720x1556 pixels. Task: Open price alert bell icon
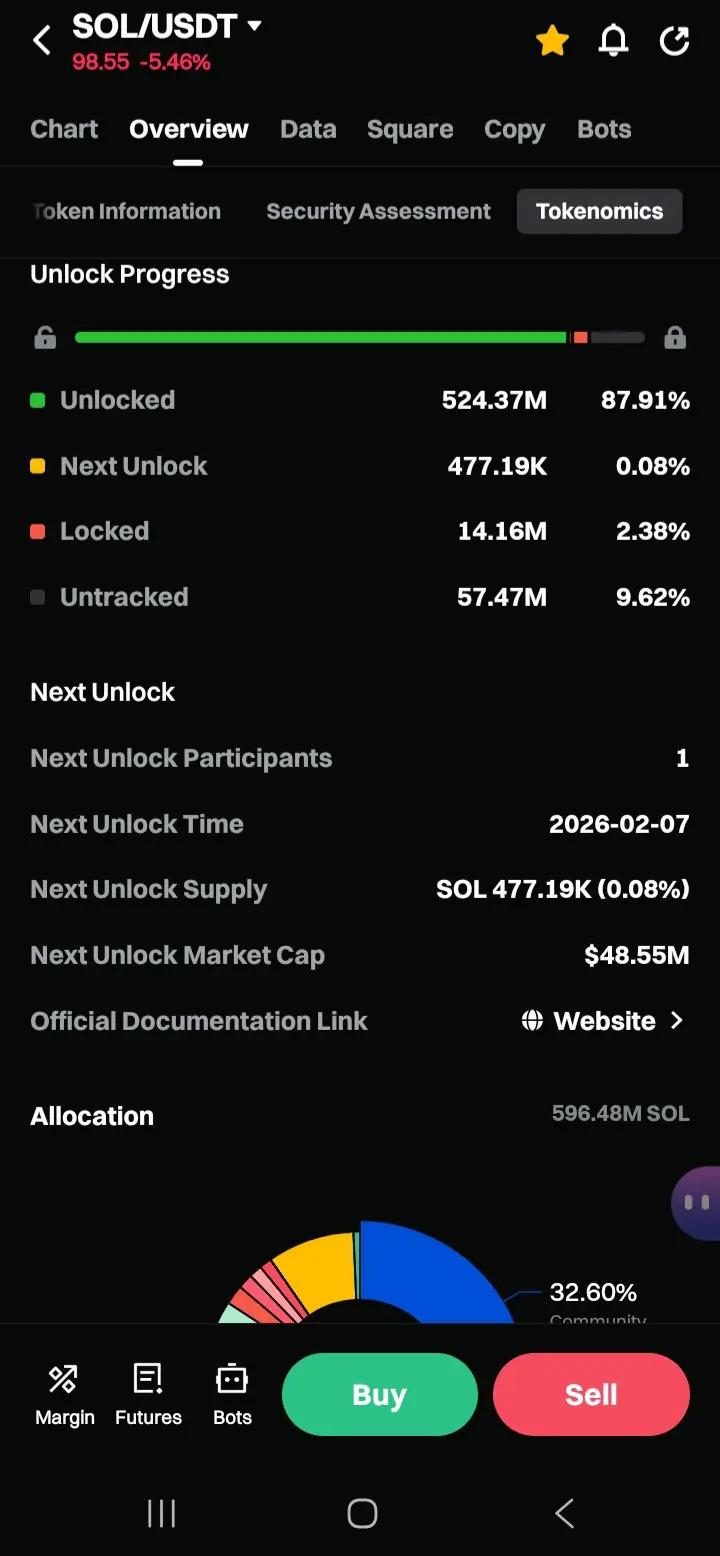point(613,41)
